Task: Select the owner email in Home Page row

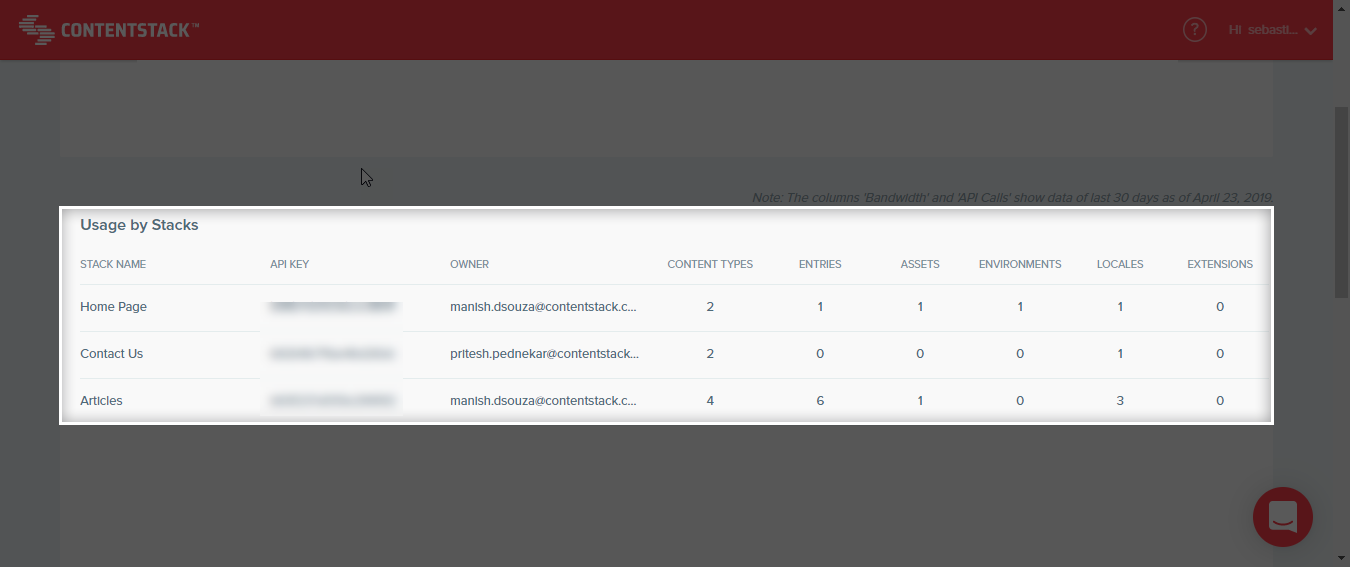Action: (x=544, y=307)
